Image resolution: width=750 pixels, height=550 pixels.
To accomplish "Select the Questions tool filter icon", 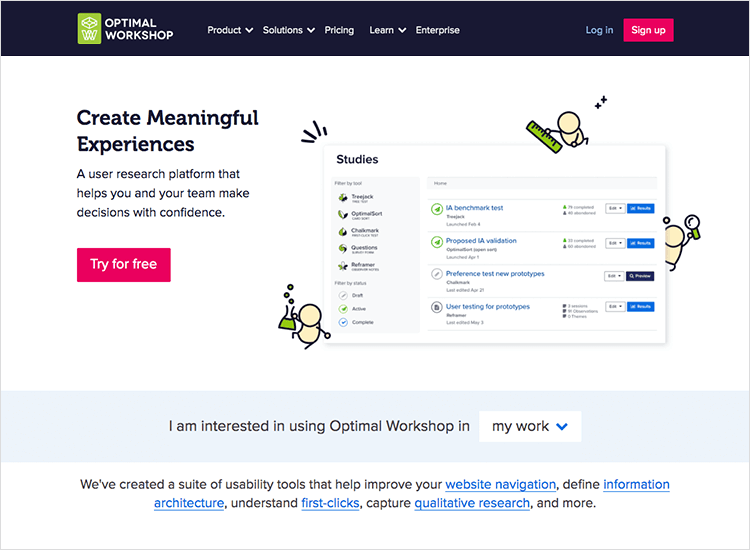I will click(x=343, y=249).
